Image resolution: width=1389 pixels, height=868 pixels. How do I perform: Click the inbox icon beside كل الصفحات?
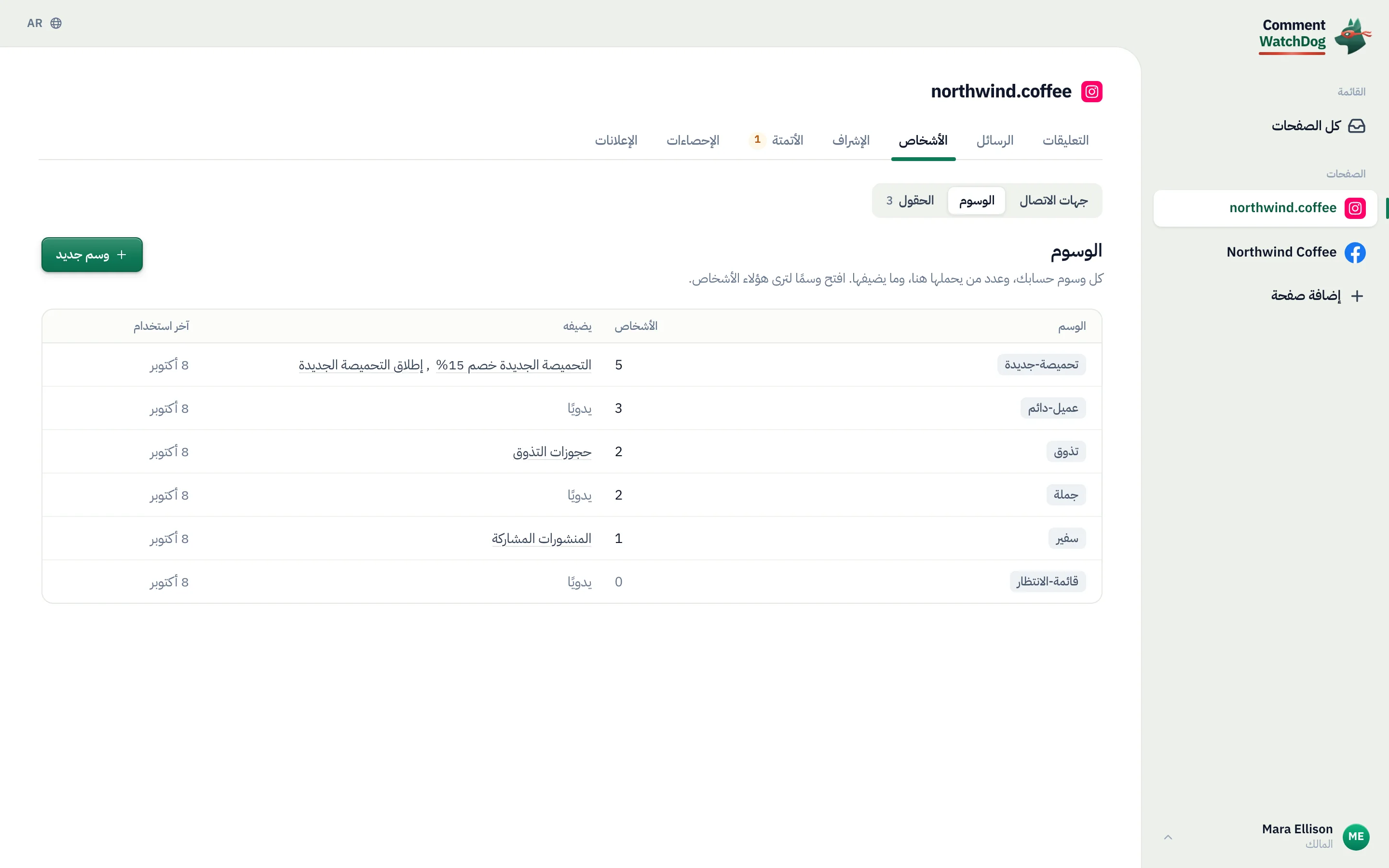pos(1356,126)
